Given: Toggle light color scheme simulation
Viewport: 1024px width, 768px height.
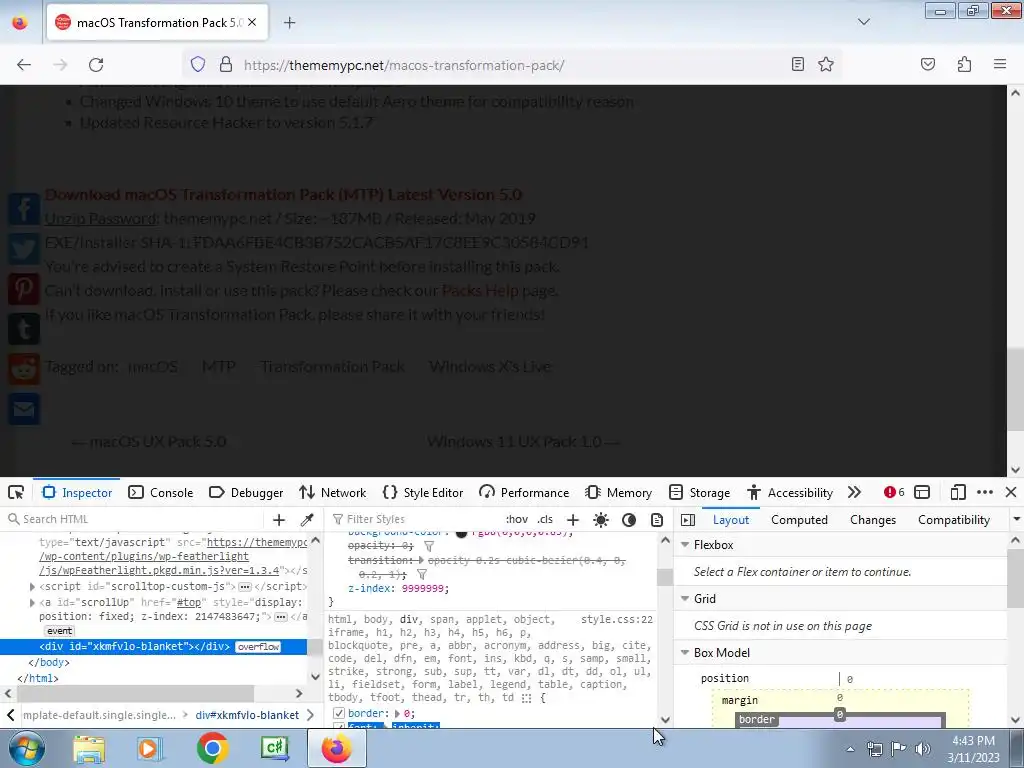Looking at the screenshot, I should tap(601, 520).
